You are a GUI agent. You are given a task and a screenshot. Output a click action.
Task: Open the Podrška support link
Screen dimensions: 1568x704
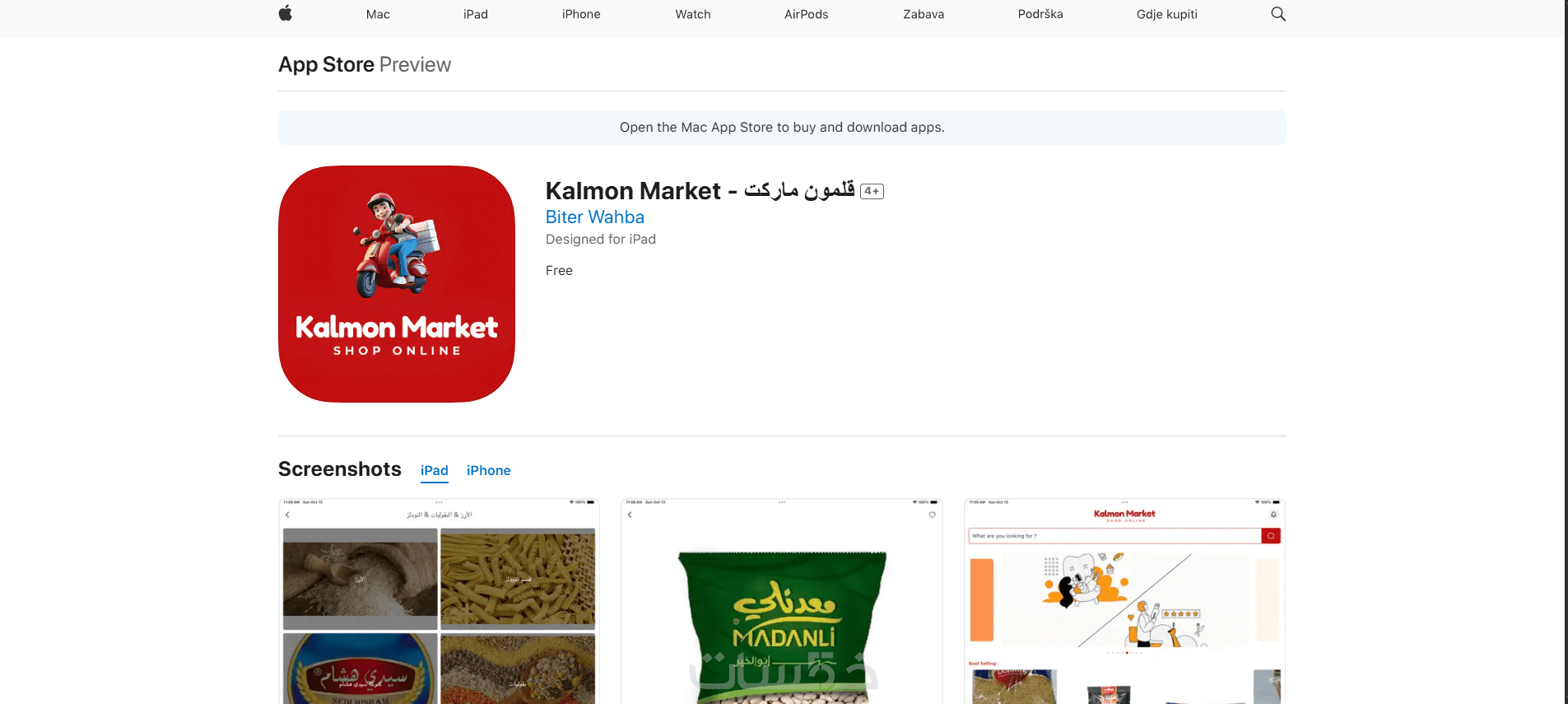1040,14
